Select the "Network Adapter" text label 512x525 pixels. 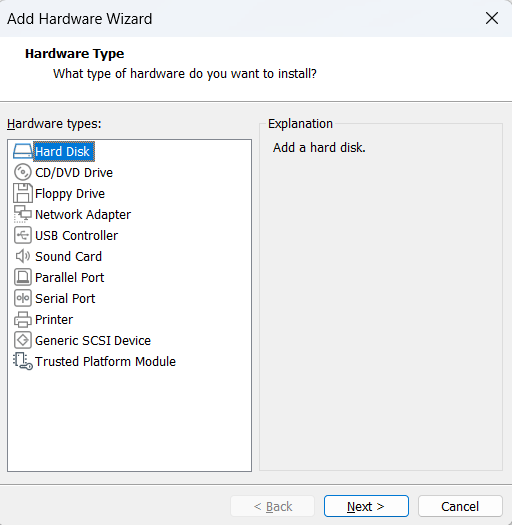pos(83,215)
